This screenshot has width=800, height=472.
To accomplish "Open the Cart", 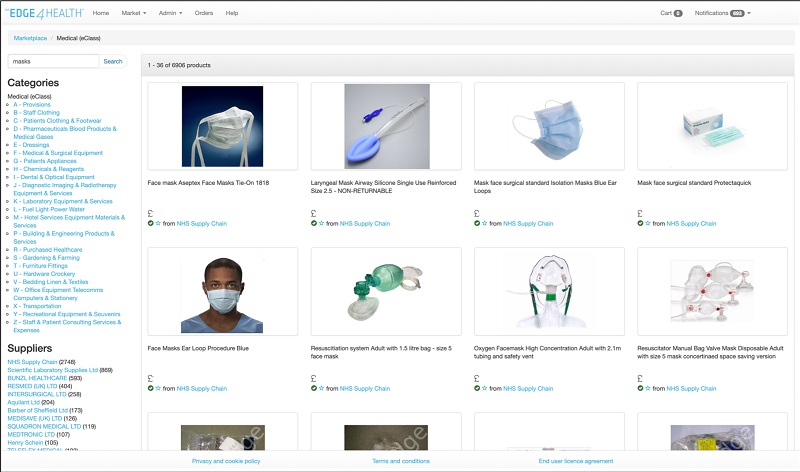I will tap(671, 13).
